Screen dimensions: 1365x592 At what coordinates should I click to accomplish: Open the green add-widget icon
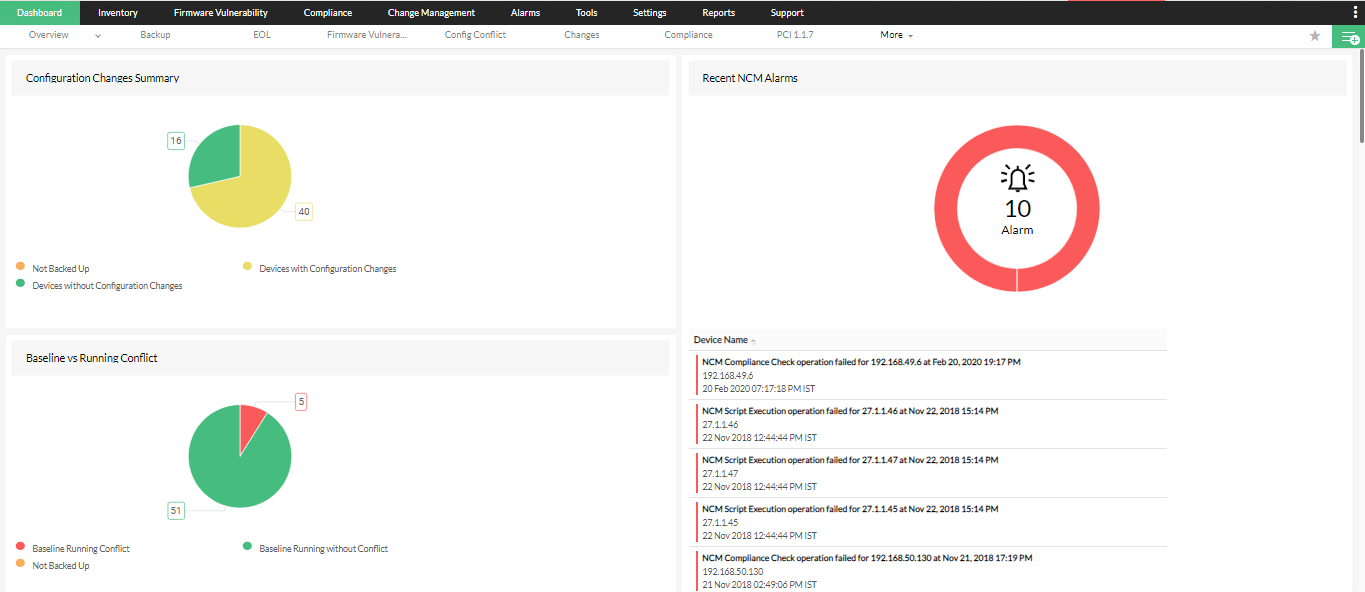tap(1348, 35)
